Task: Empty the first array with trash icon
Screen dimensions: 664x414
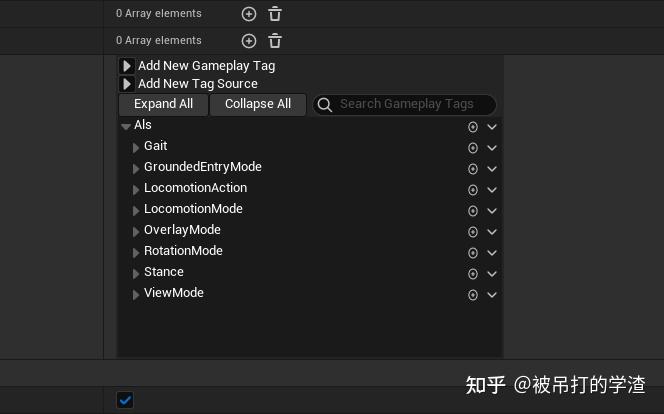Action: 275,14
